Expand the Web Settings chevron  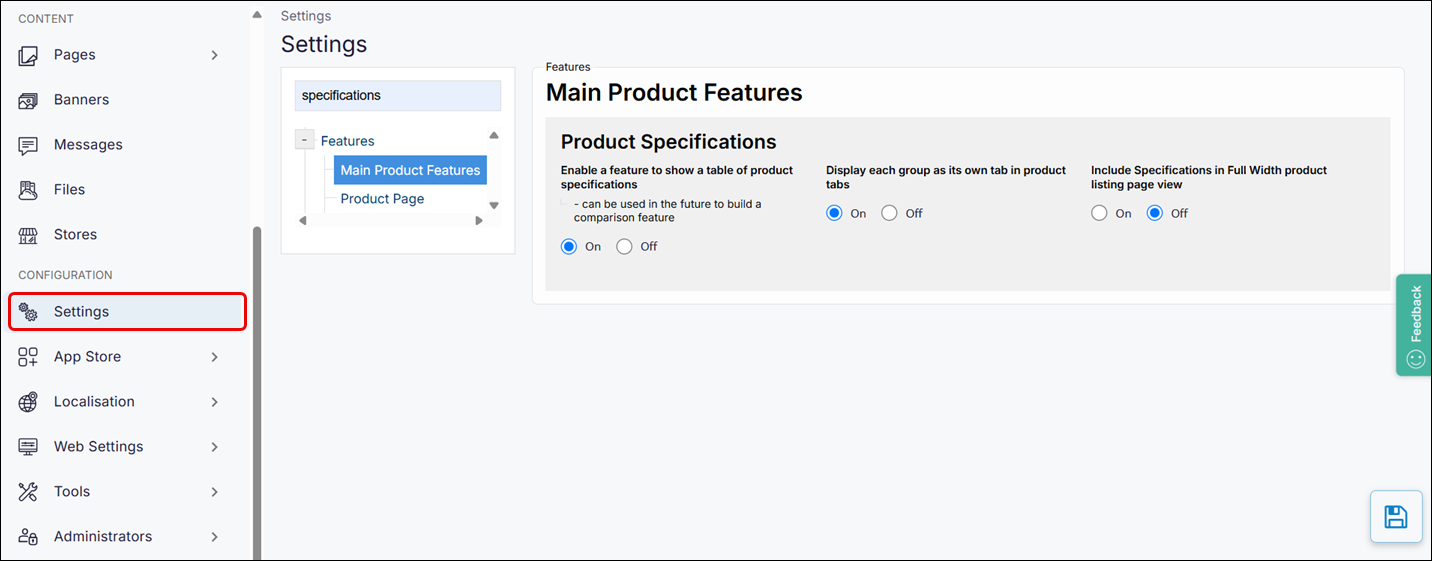214,447
